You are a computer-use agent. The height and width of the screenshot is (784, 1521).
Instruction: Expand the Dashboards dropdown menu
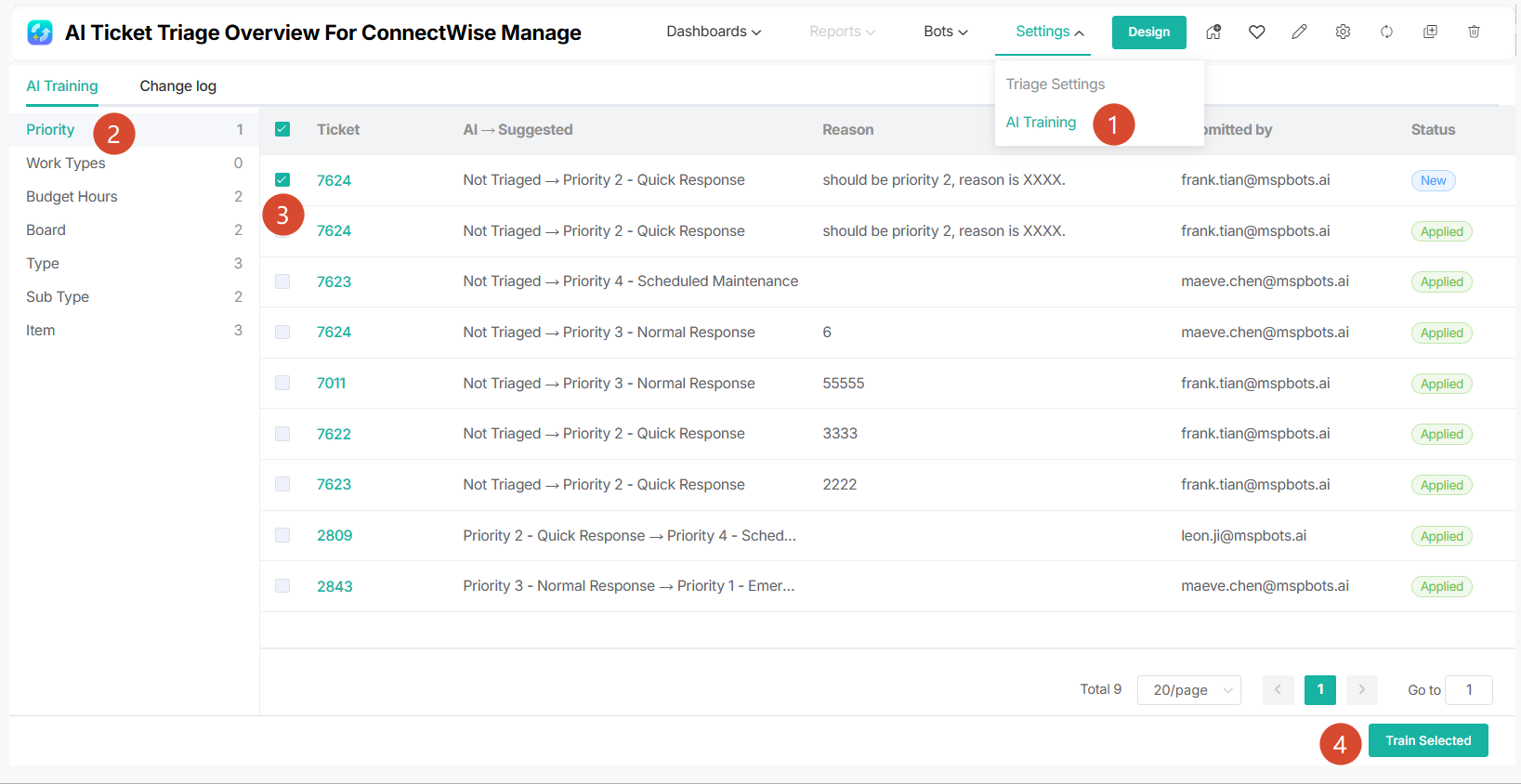pyautogui.click(x=714, y=32)
